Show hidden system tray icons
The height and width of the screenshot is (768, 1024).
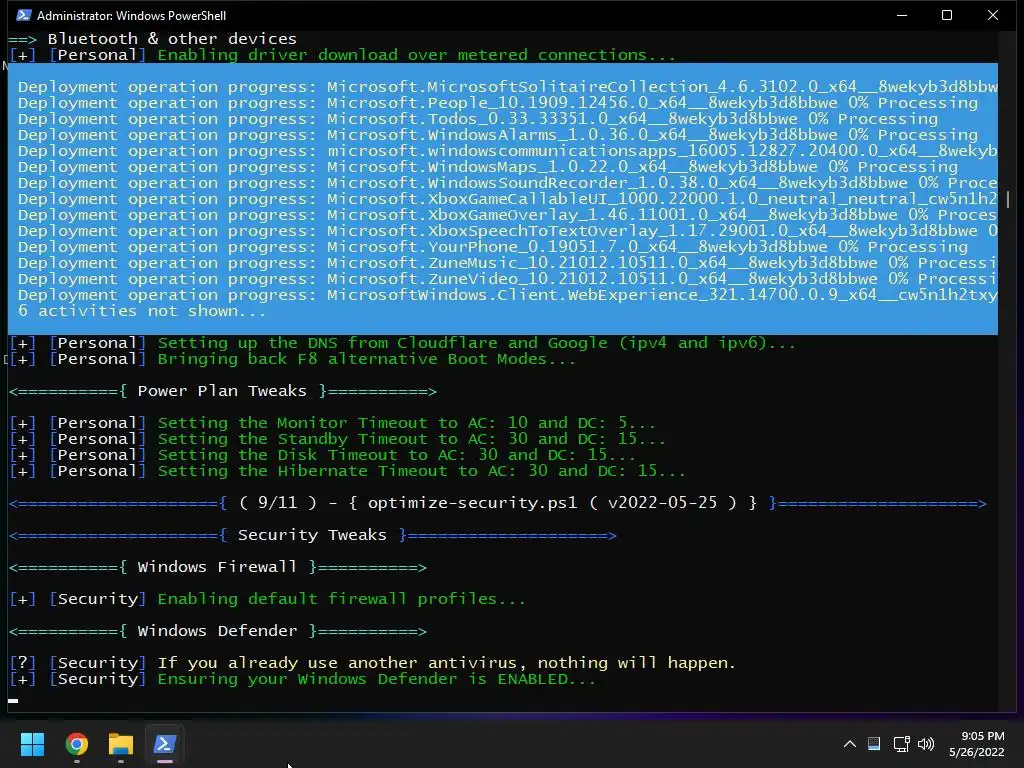(x=850, y=744)
